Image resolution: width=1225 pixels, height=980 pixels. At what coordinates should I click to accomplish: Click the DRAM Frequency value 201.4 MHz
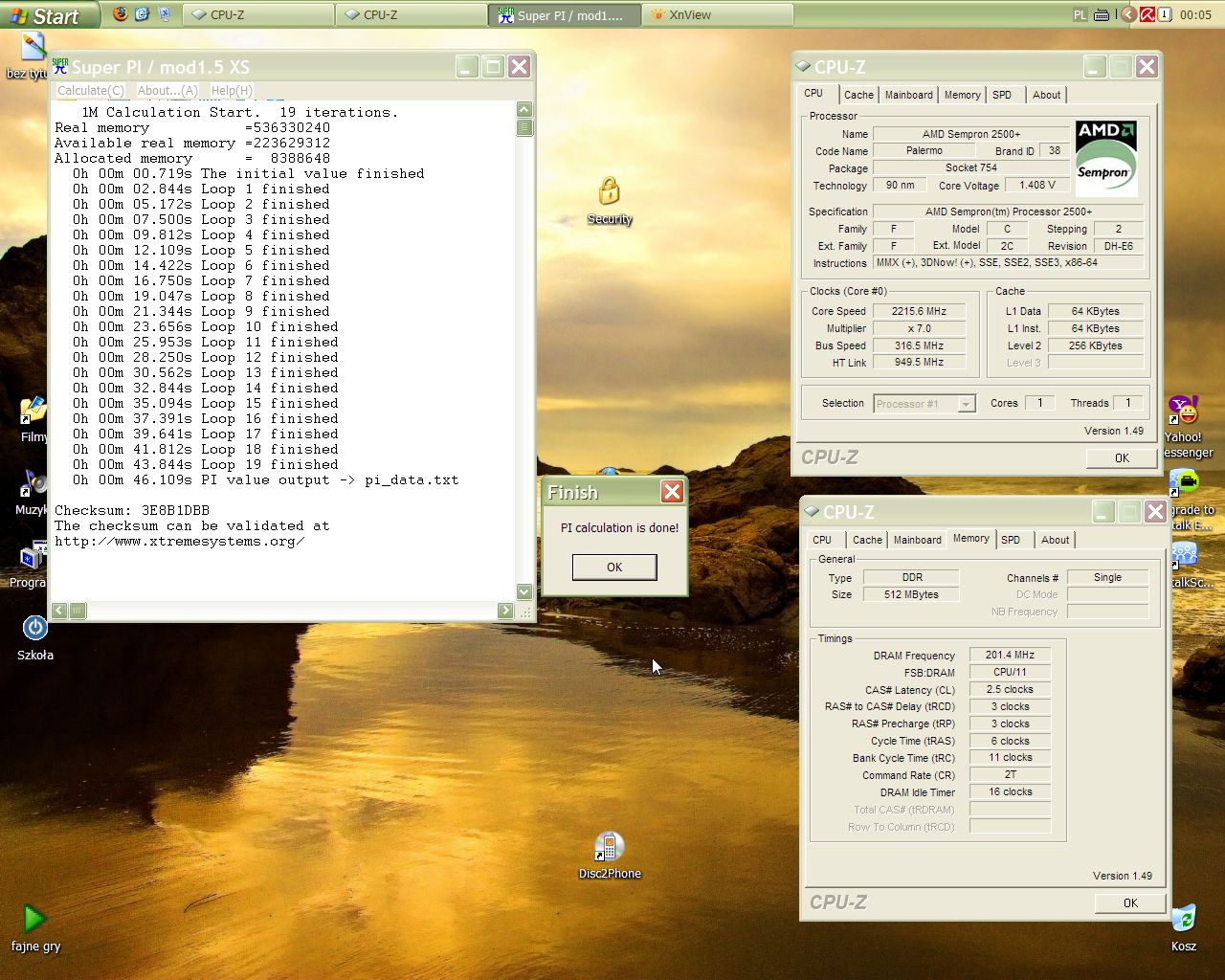click(1010, 655)
